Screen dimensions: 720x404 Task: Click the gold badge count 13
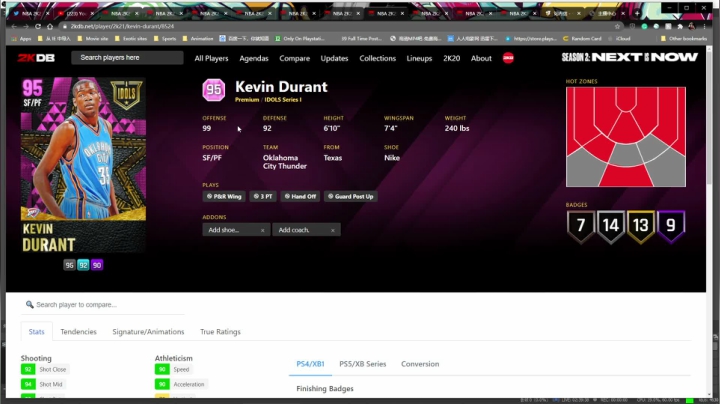pyautogui.click(x=641, y=226)
